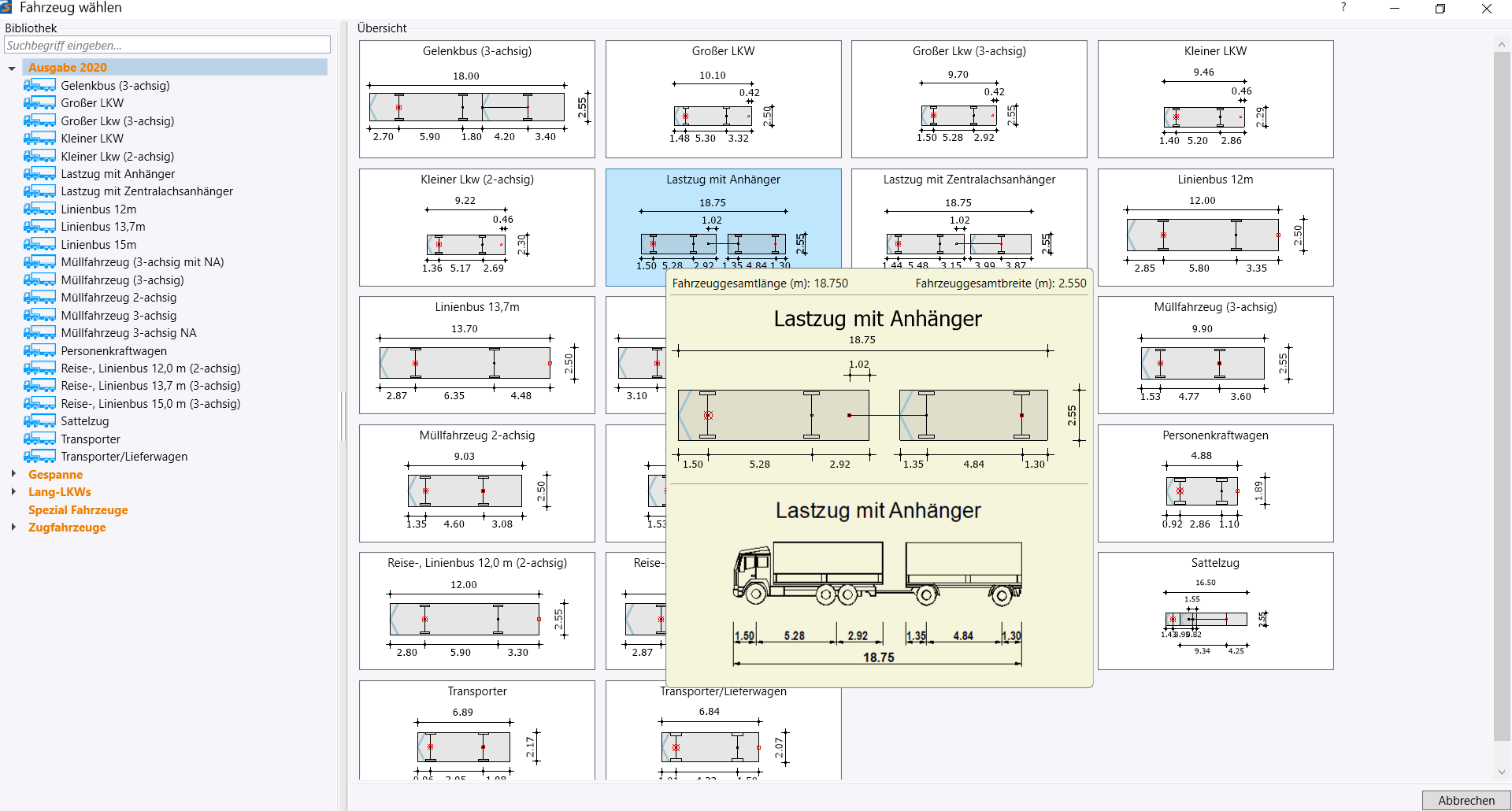Click the overview vertical scrollbar thumb
1512x811 pixels.
1502,396
